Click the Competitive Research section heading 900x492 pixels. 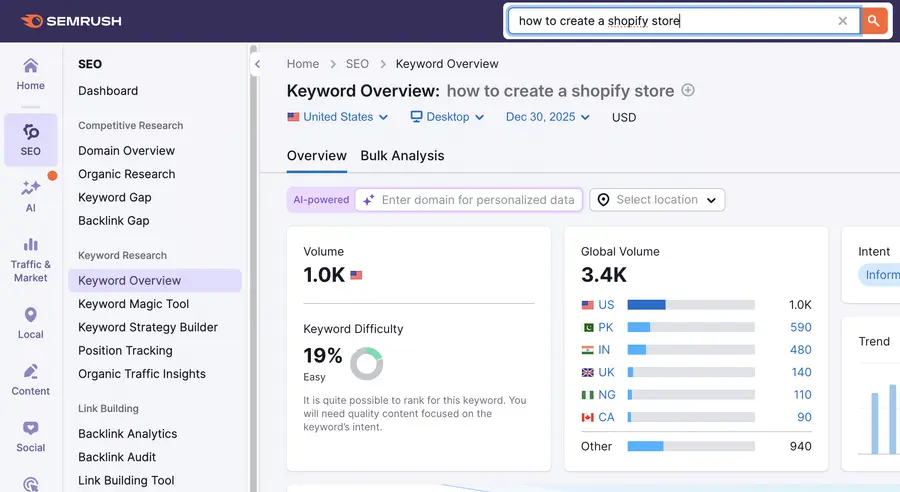tap(130, 126)
